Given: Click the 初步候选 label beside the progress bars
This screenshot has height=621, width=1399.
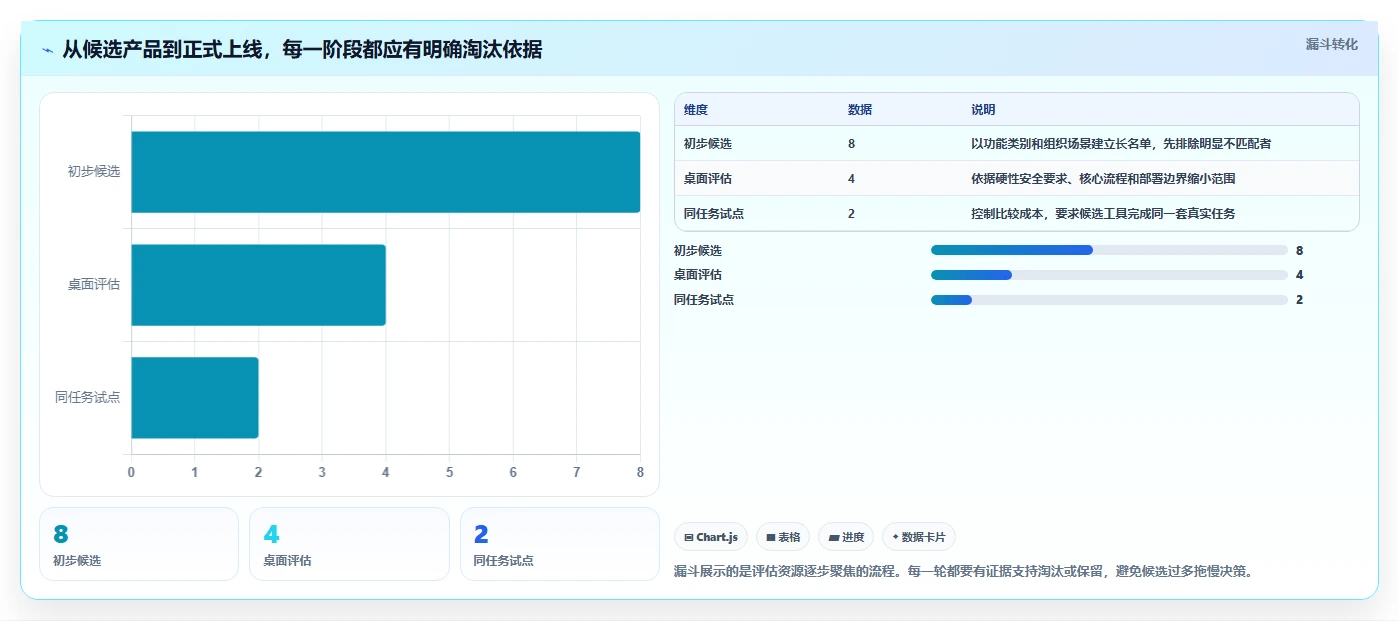Looking at the screenshot, I should [x=698, y=251].
